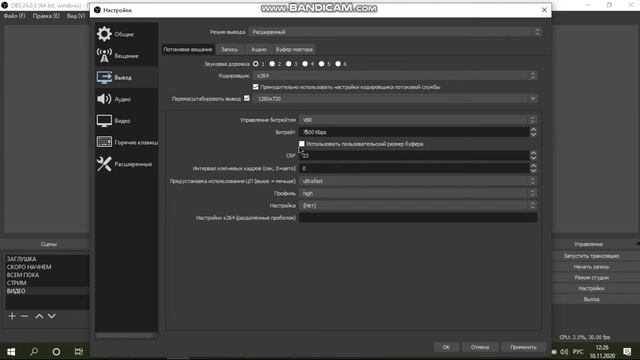The image size is (640, 360).
Task: Select audio track 3 radio button
Action: (289, 64)
